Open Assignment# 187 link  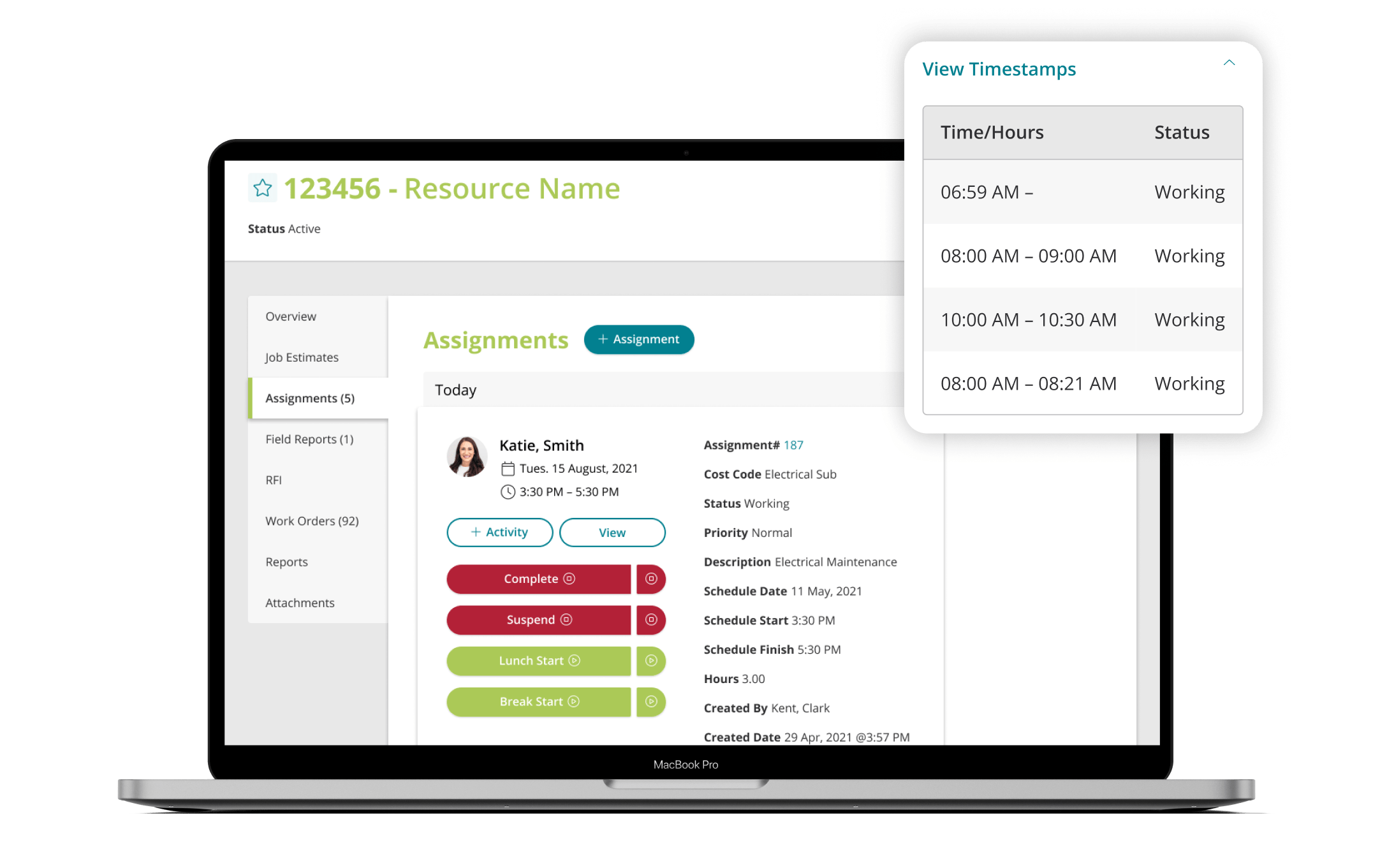[x=794, y=445]
